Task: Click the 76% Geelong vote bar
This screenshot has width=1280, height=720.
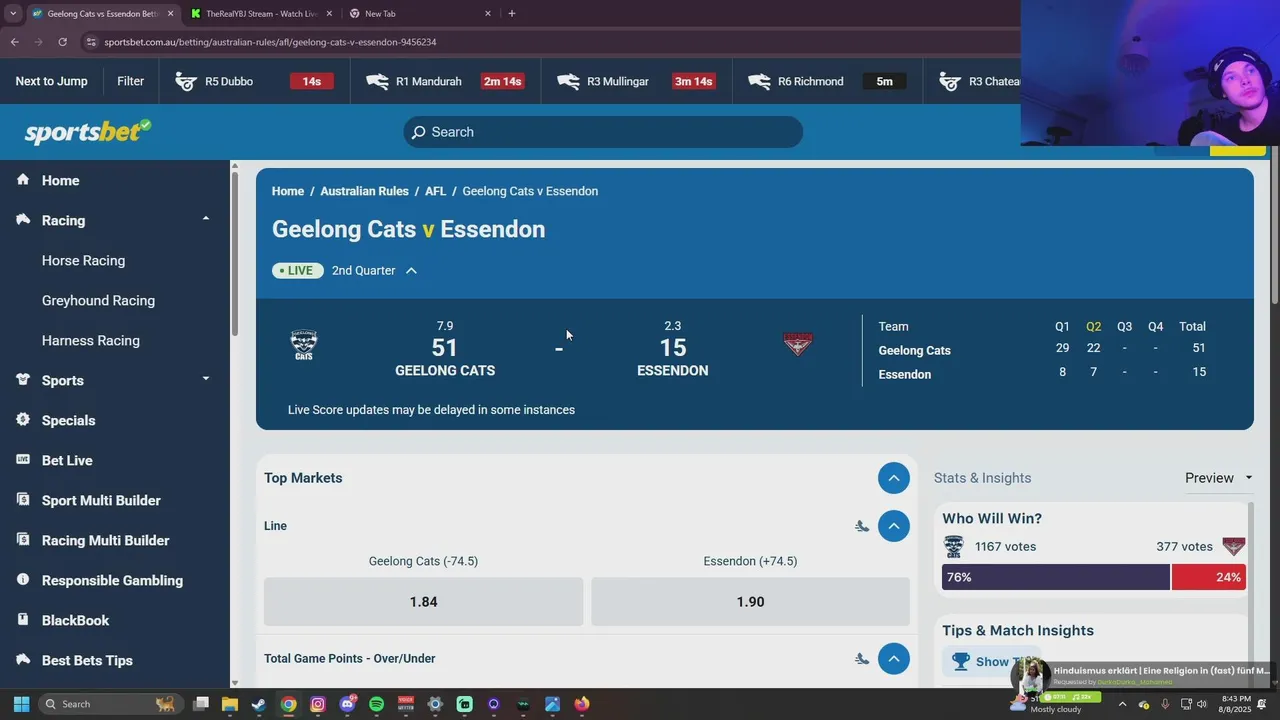Action: tap(1056, 577)
